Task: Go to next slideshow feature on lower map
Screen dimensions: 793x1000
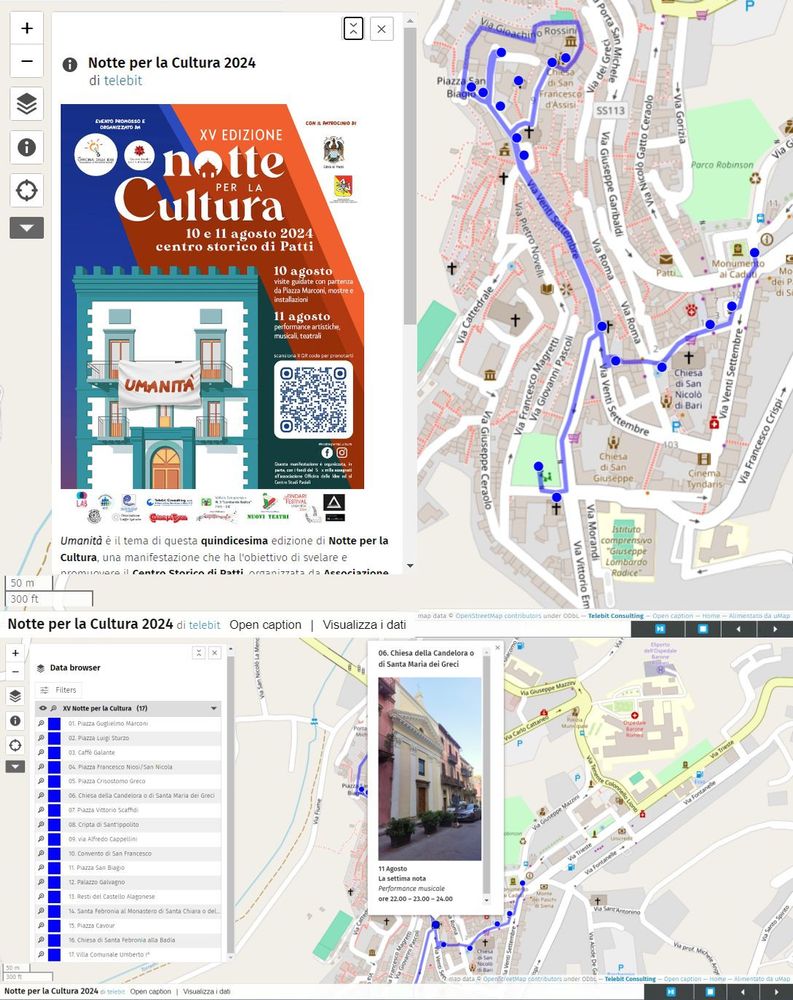Action: (776, 992)
